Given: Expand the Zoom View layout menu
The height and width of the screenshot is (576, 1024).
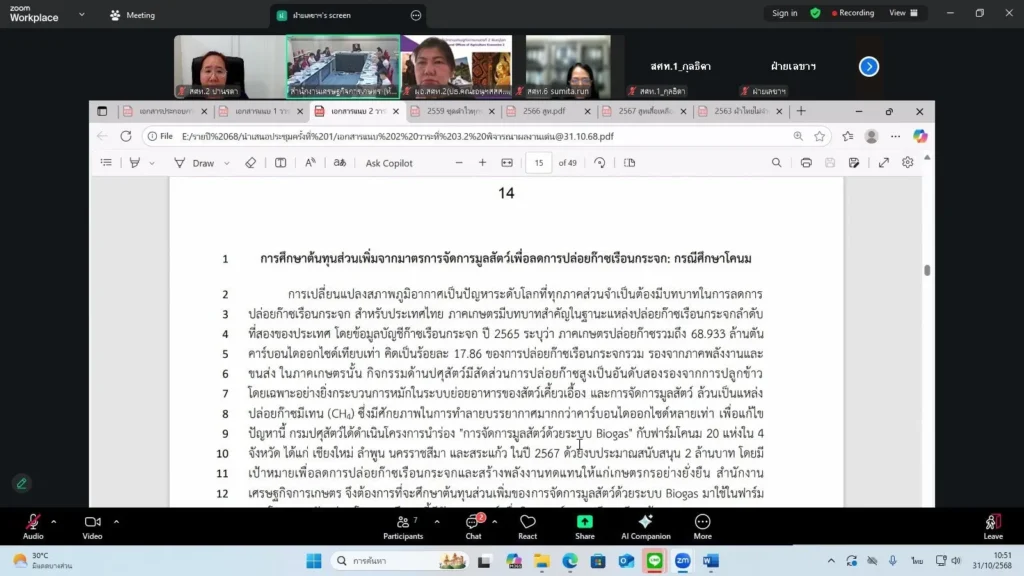Looking at the screenshot, I should [x=902, y=13].
